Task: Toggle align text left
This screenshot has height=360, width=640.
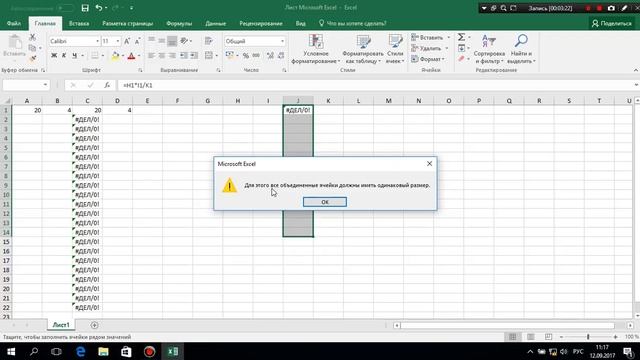Action: (x=151, y=56)
